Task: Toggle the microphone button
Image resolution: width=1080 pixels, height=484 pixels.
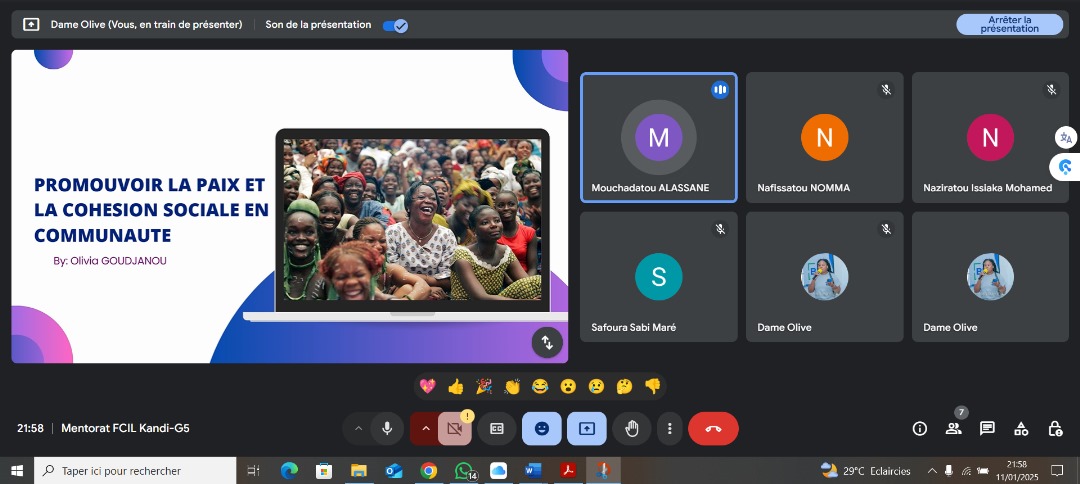Action: 387,429
